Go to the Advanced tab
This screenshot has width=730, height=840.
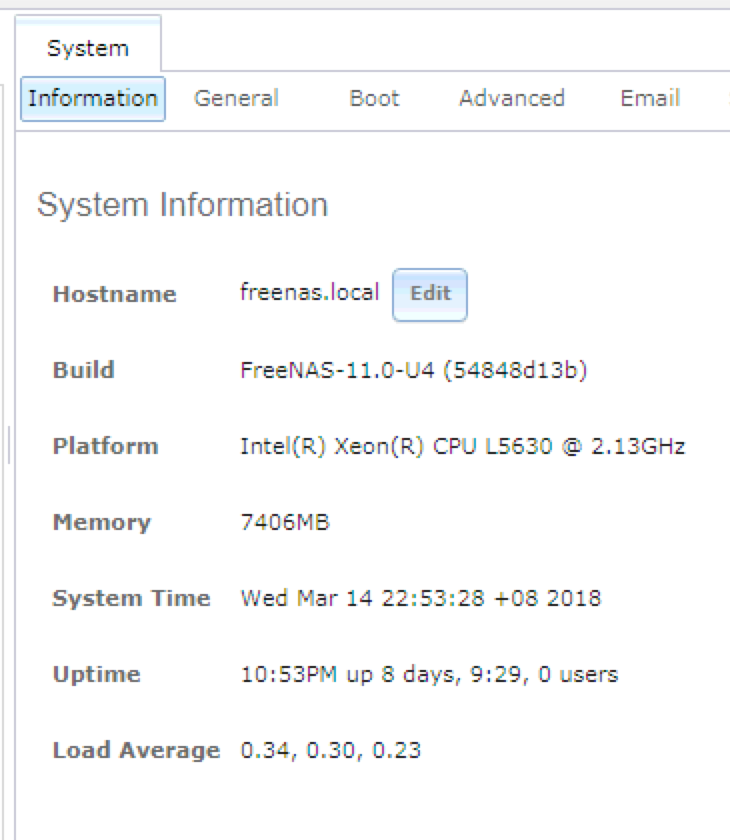click(511, 99)
